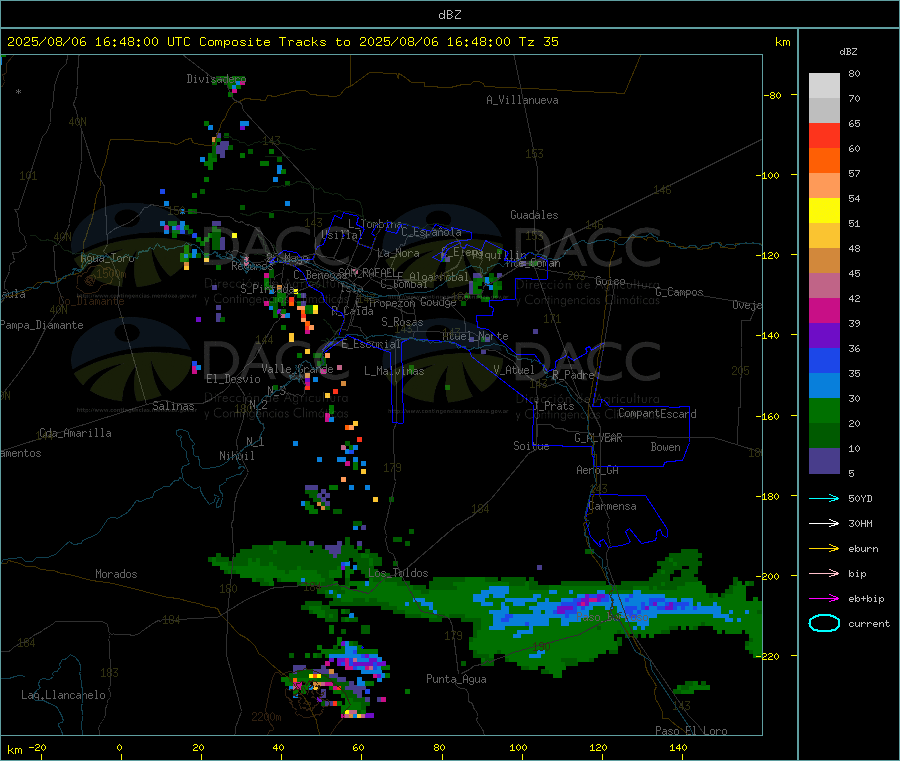Click the 'Nihuil' map label
900x761 pixels.
(236, 456)
